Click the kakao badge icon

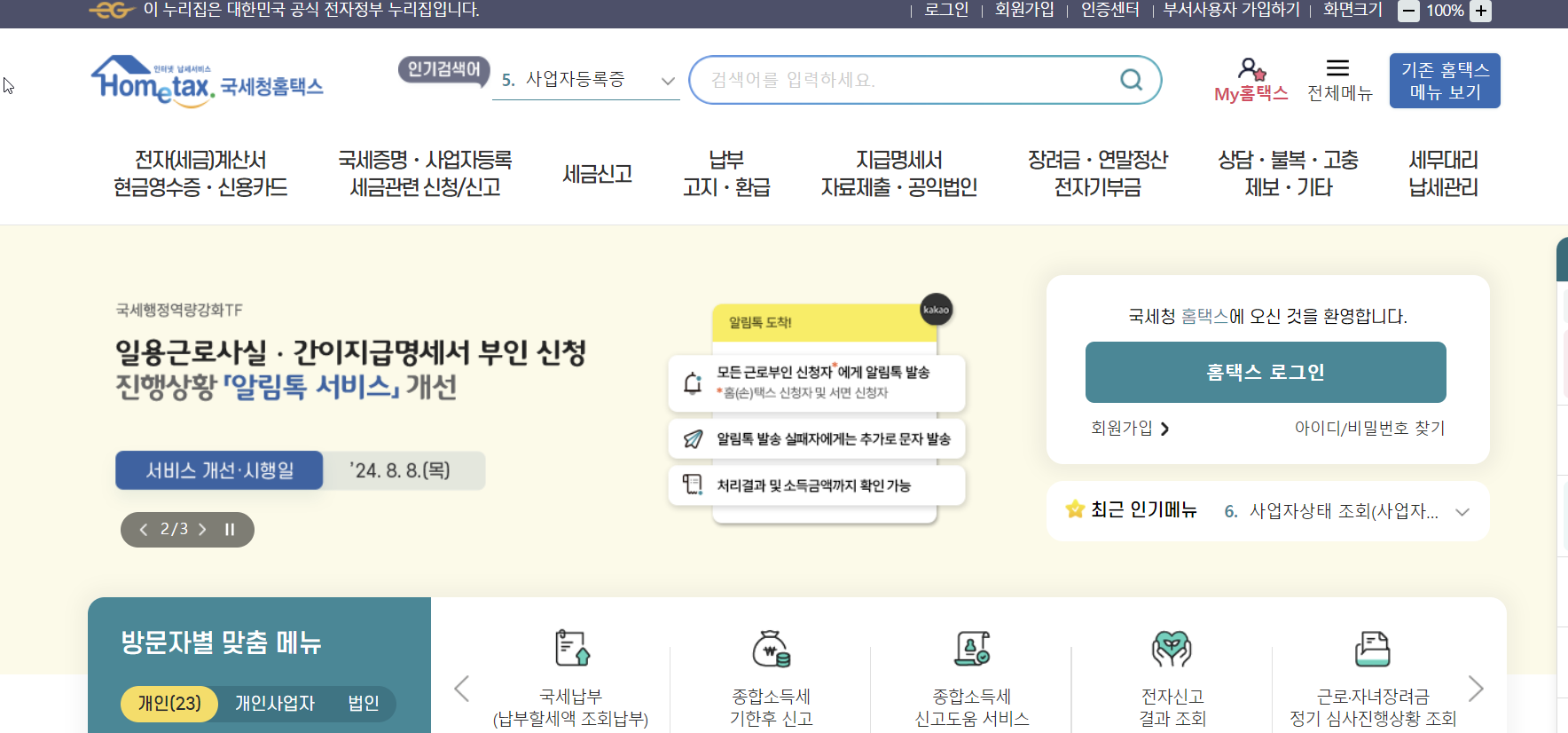pyautogui.click(x=936, y=310)
